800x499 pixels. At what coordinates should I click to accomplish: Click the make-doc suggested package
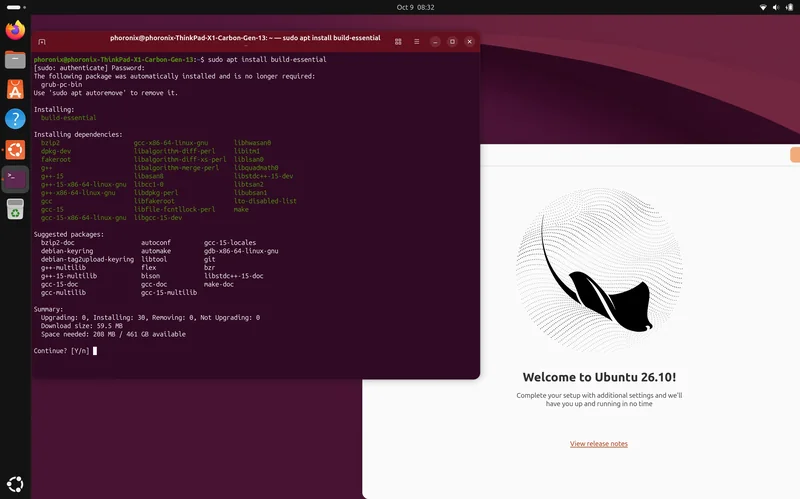pyautogui.click(x=218, y=284)
